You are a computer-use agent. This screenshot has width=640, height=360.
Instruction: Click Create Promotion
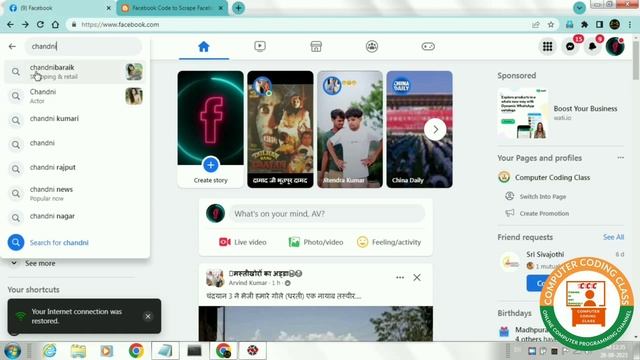544,213
